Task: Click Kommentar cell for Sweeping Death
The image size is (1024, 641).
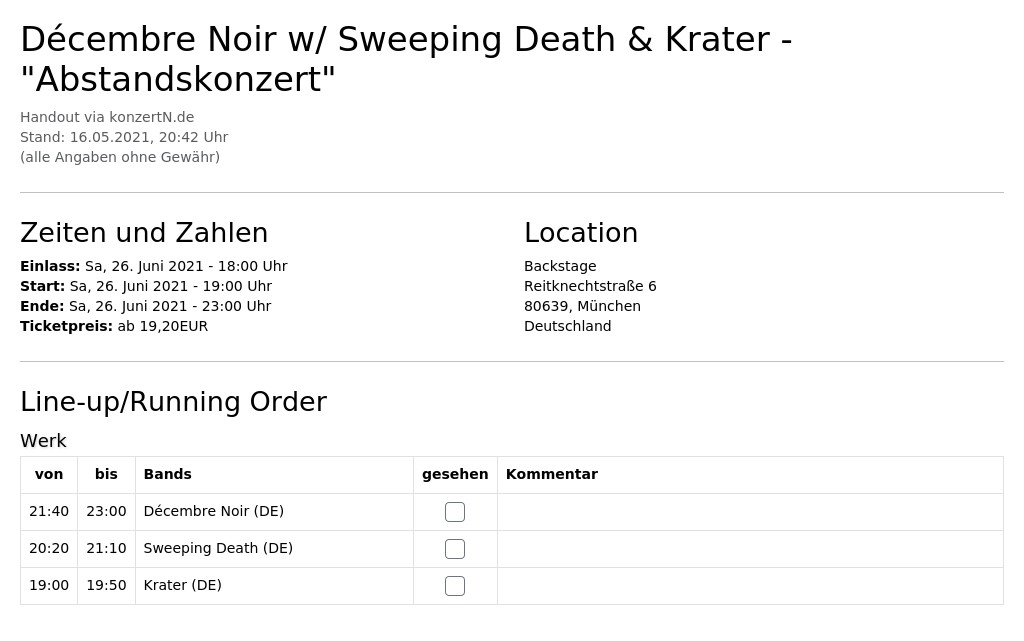Action: 750,549
